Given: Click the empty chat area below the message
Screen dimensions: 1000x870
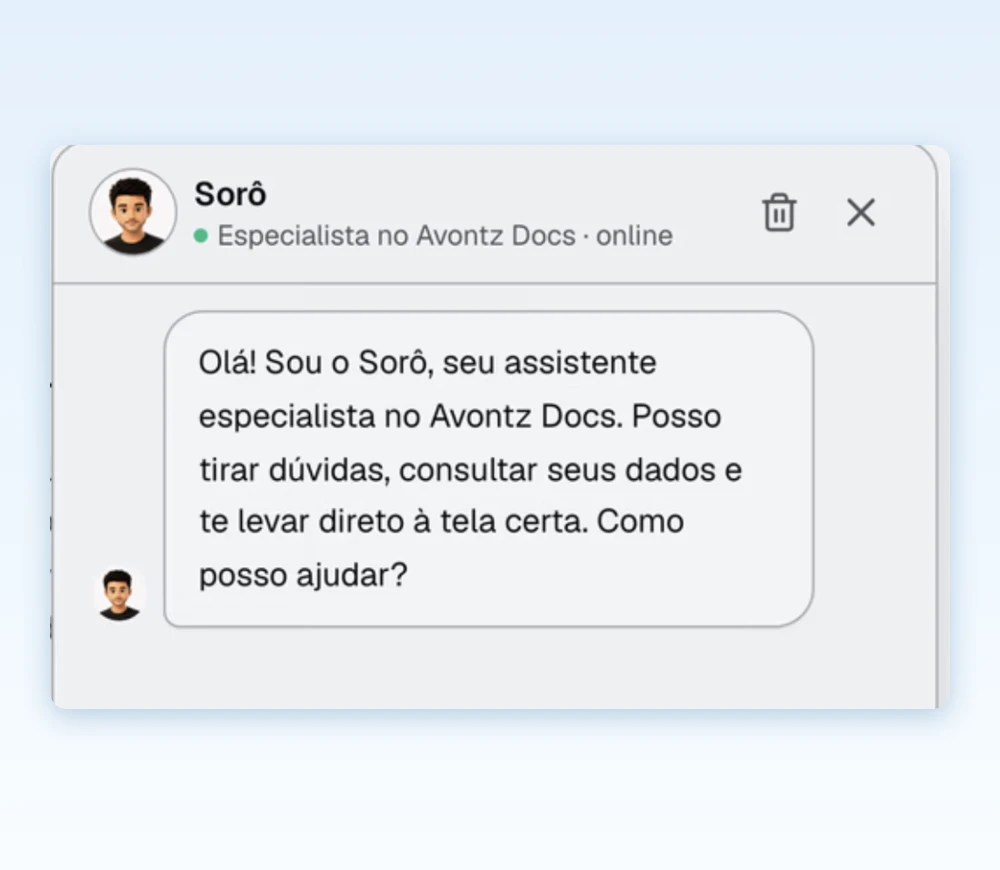Looking at the screenshot, I should click(494, 668).
